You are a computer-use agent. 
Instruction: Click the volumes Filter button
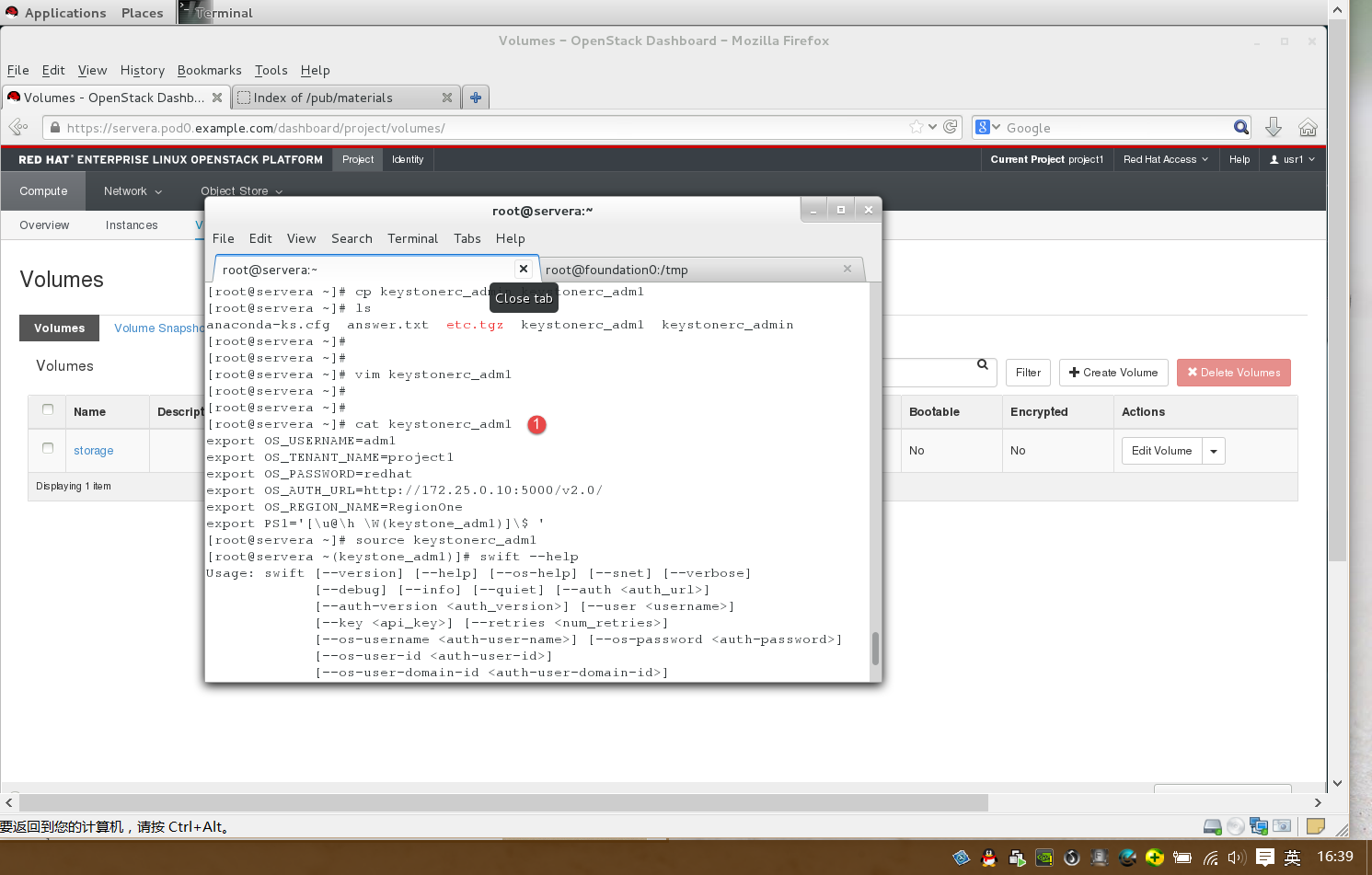click(x=1028, y=373)
